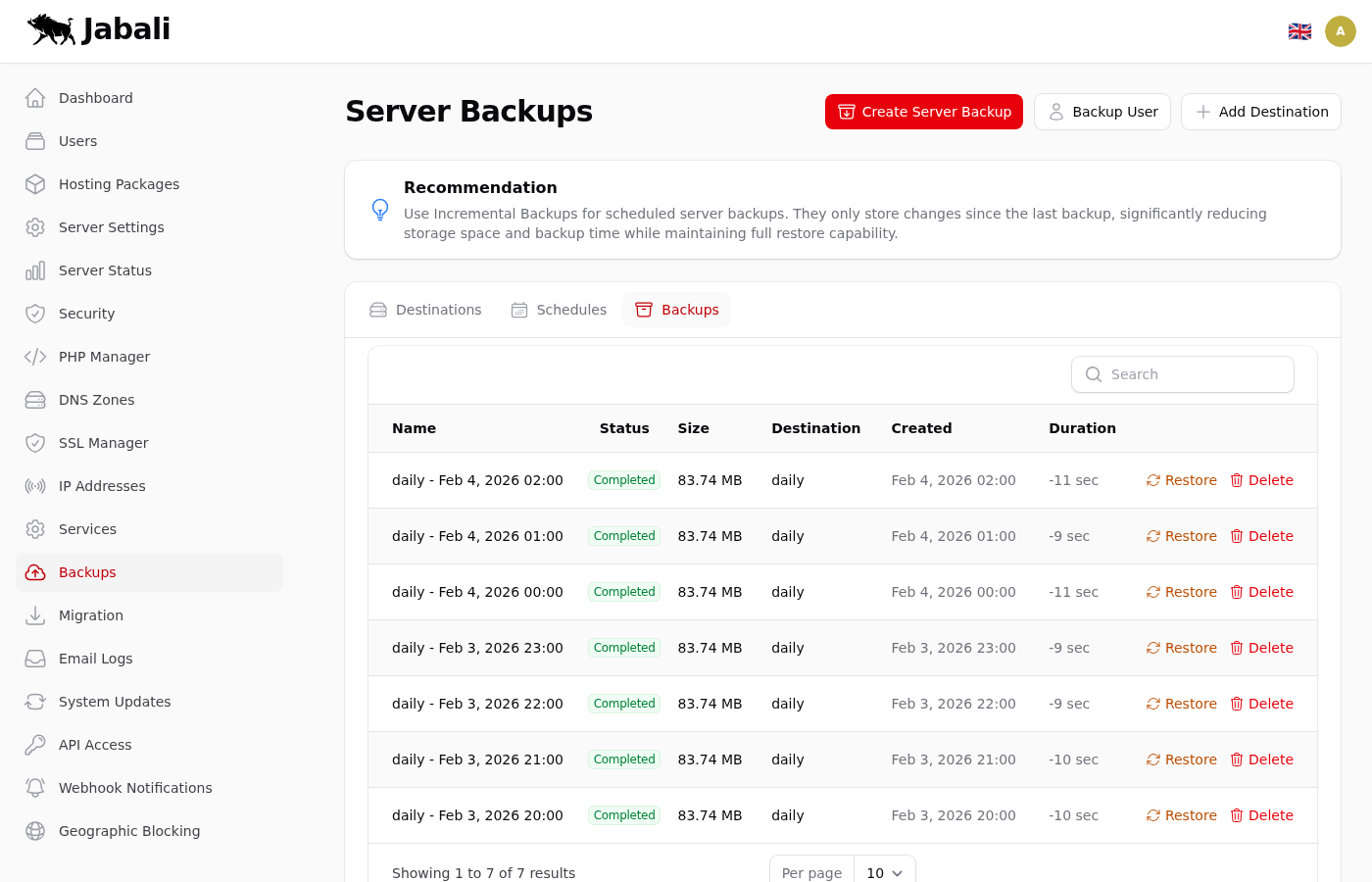The height and width of the screenshot is (882, 1372).
Task: Click the Jabali boar logo
Action: pyautogui.click(x=51, y=29)
